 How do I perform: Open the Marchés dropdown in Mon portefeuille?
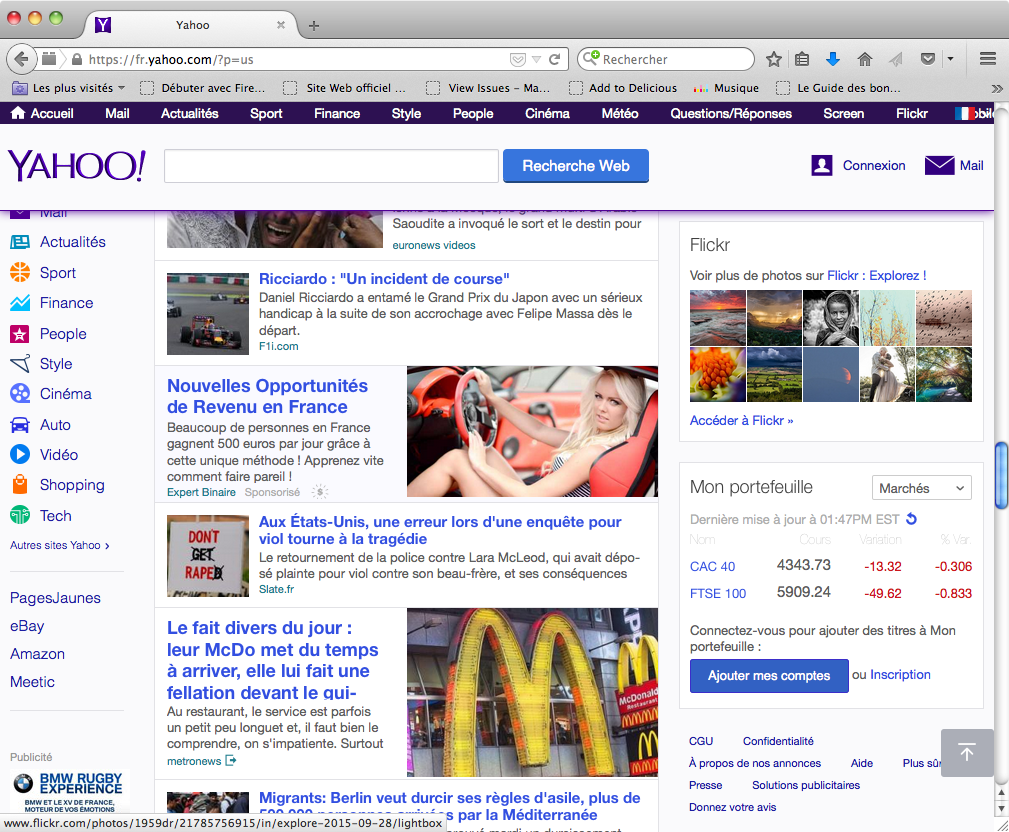pos(921,488)
